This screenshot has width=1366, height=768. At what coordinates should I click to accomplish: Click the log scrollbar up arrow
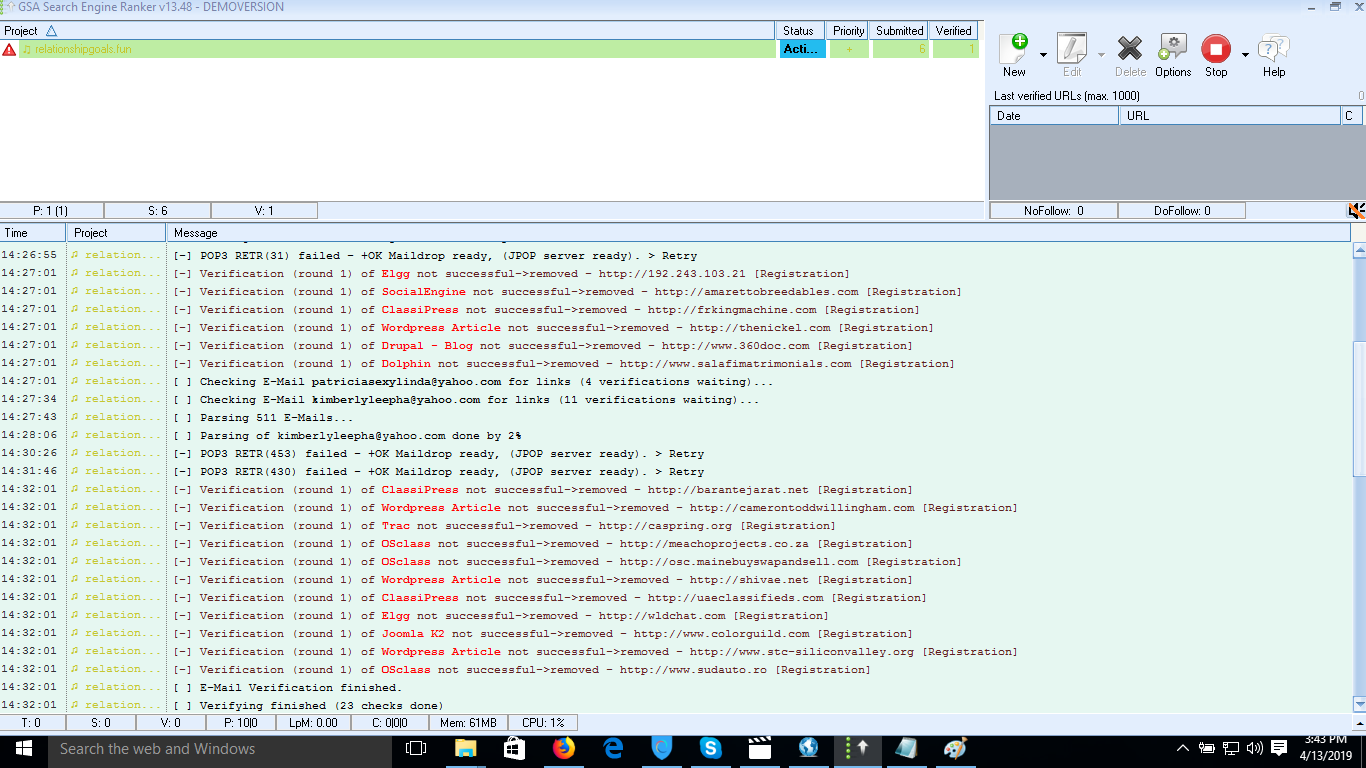(1358, 251)
